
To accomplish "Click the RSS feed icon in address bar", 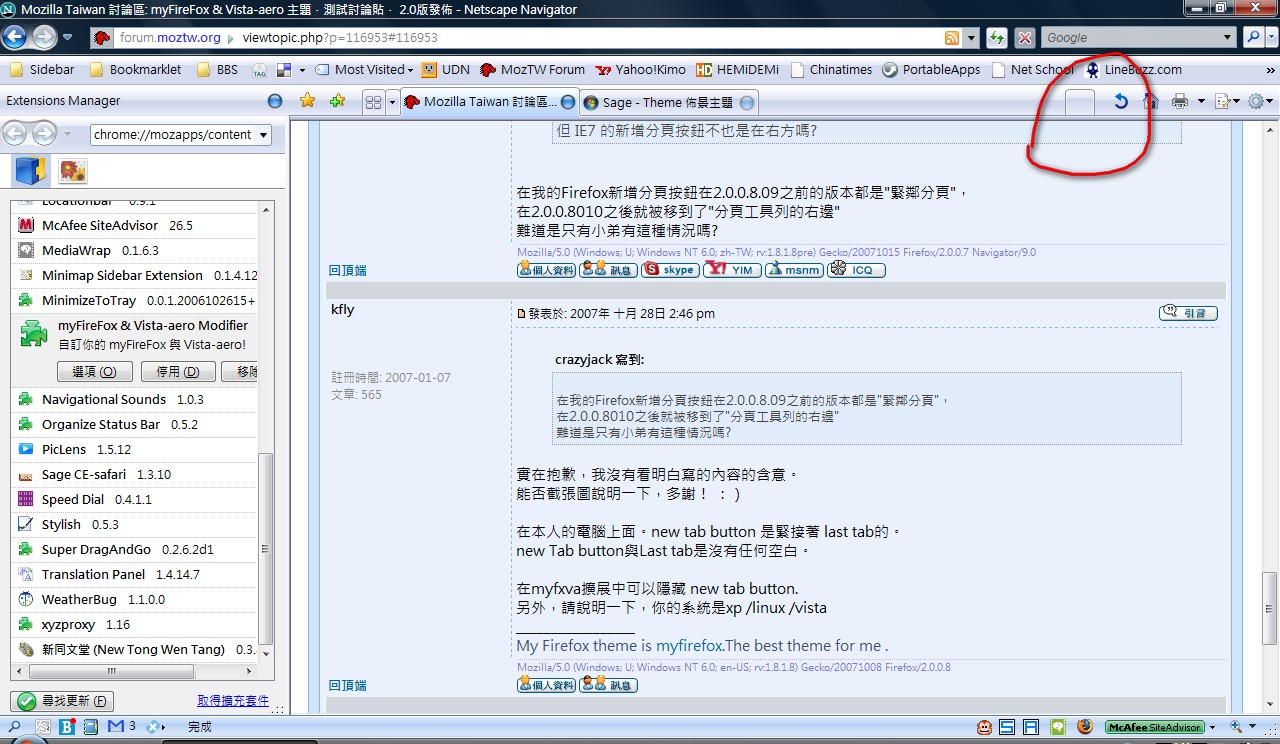I will pos(951,38).
